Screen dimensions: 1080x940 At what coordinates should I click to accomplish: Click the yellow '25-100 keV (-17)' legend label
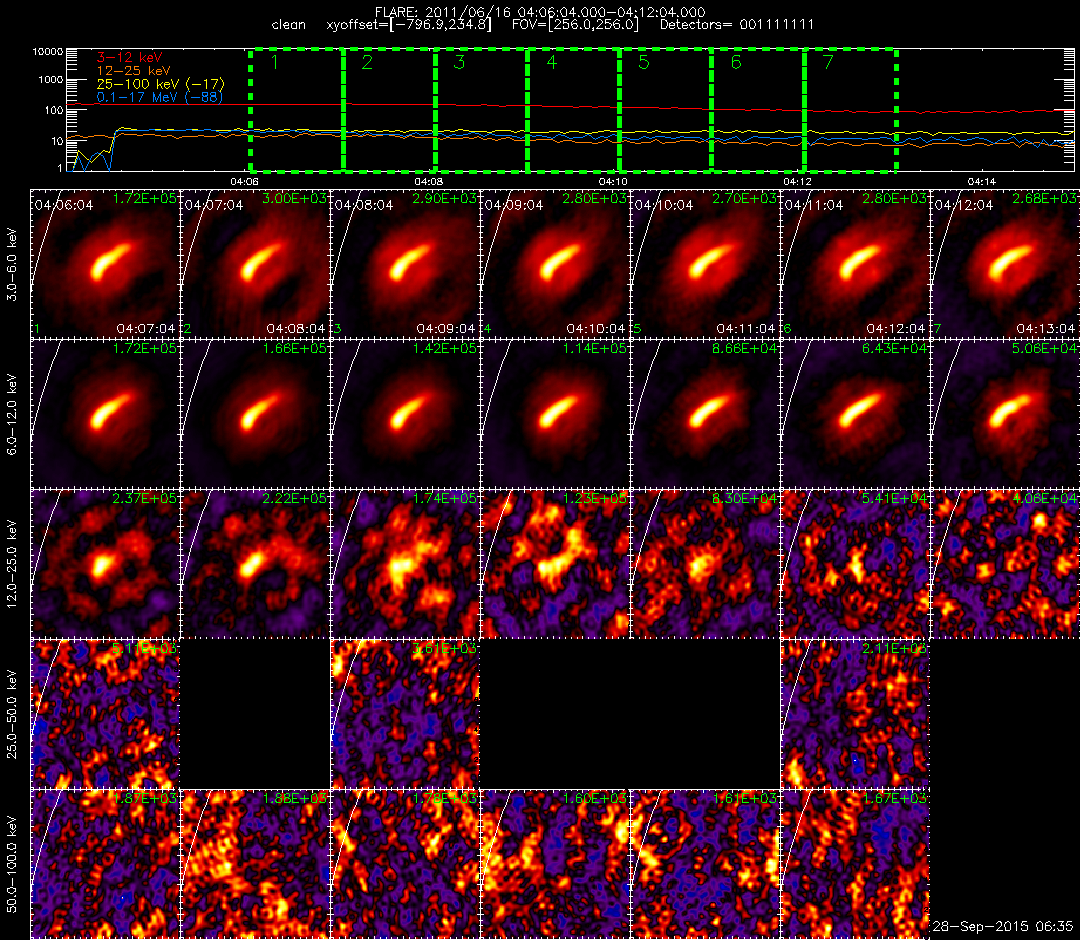pos(160,84)
